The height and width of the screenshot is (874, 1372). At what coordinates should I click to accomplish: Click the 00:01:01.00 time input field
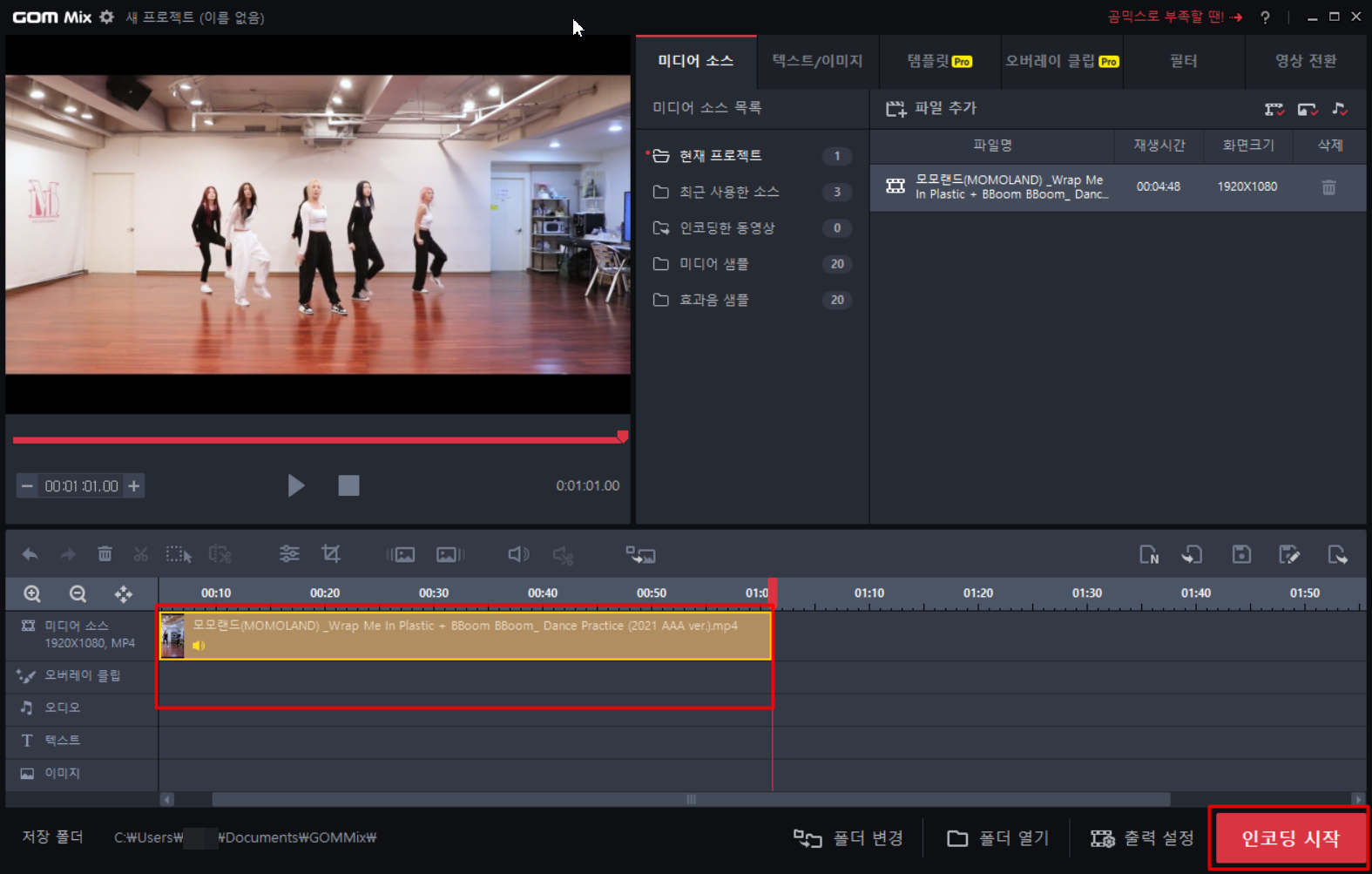pyautogui.click(x=81, y=486)
